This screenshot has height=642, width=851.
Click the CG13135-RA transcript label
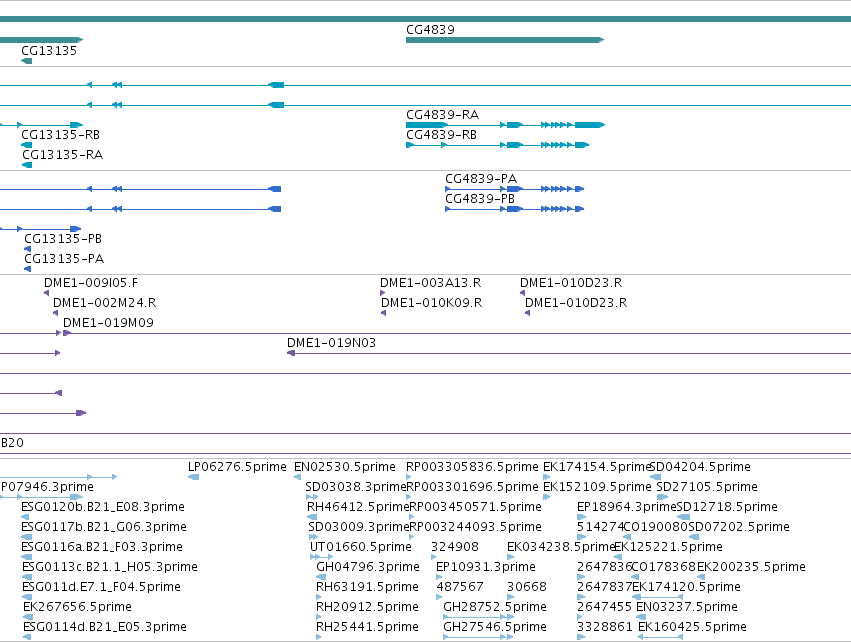click(x=62, y=155)
